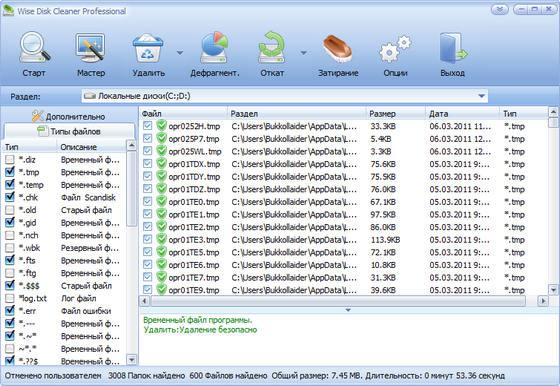Uncheck the *.tmp file type
560x386 pixels.
[10, 172]
